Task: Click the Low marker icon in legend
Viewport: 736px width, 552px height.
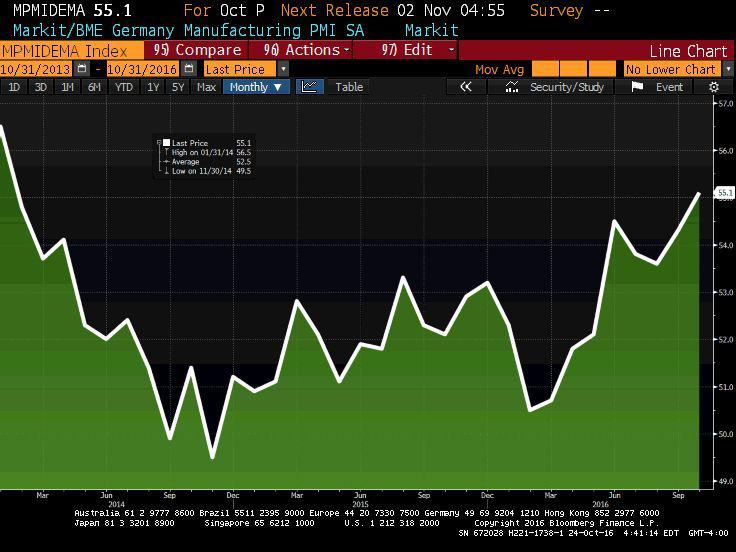Action: [x=166, y=171]
